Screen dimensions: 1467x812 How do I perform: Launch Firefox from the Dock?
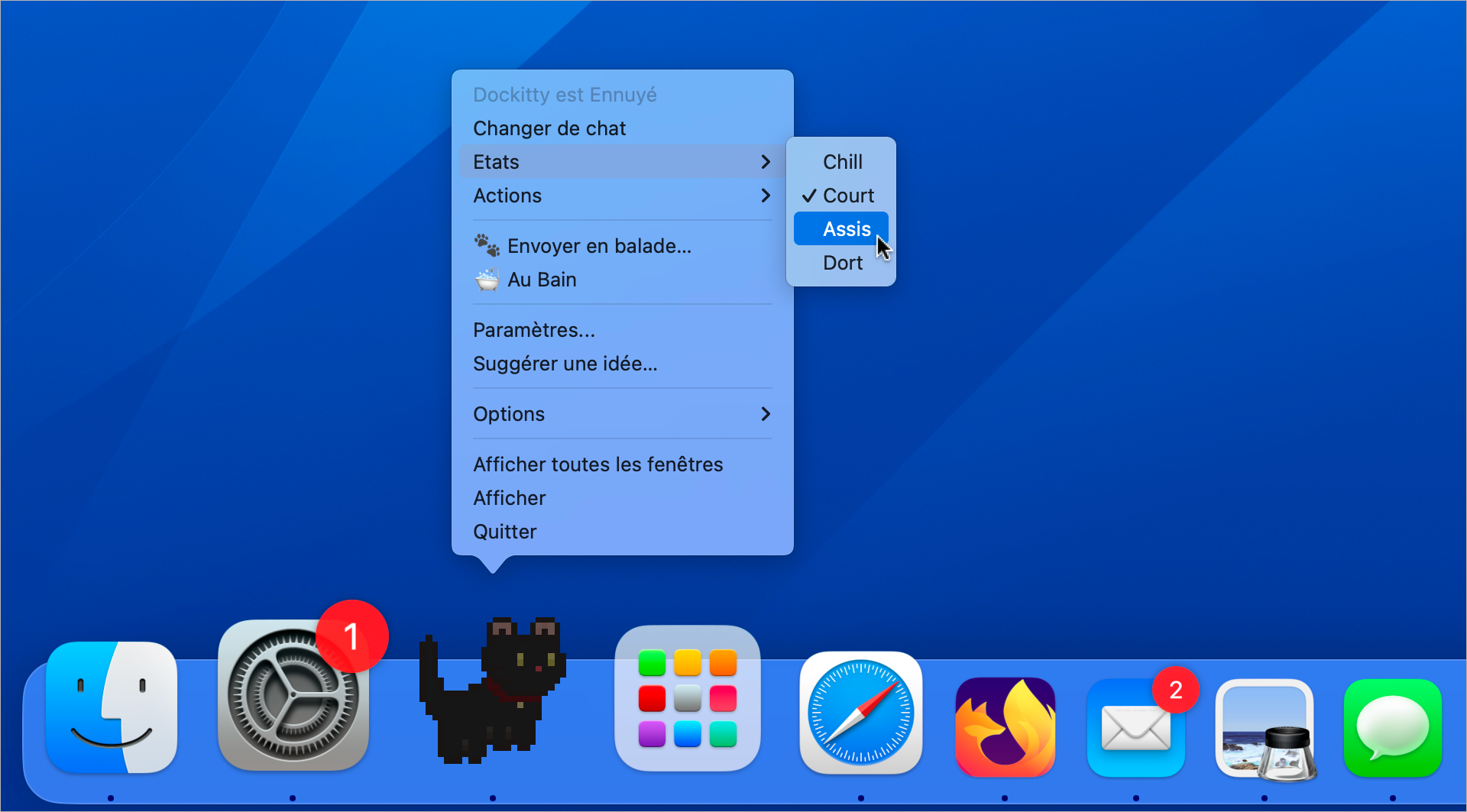(1005, 726)
